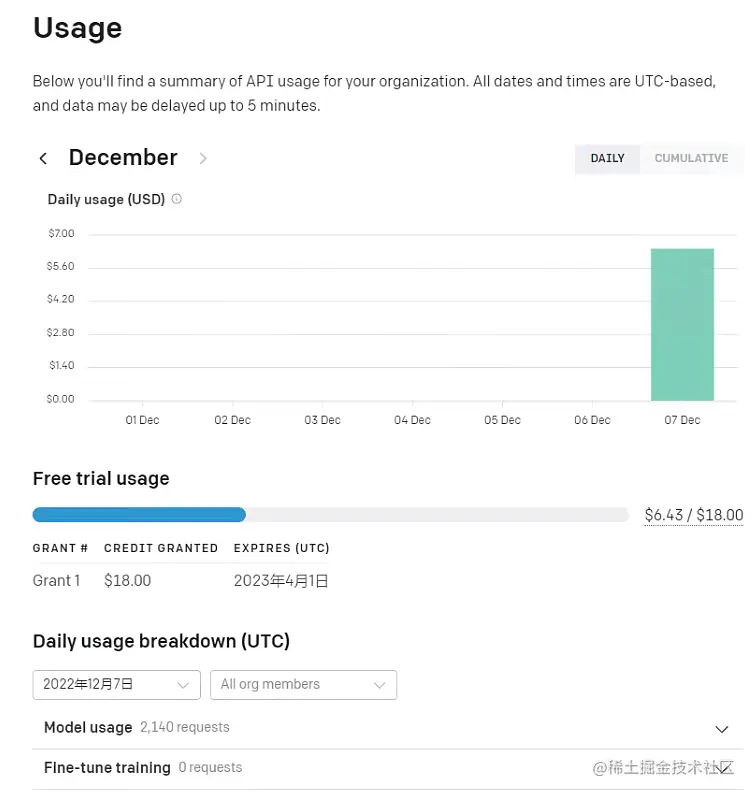The image size is (756, 798).
Task: Switch to DAILY view
Action: click(607, 158)
